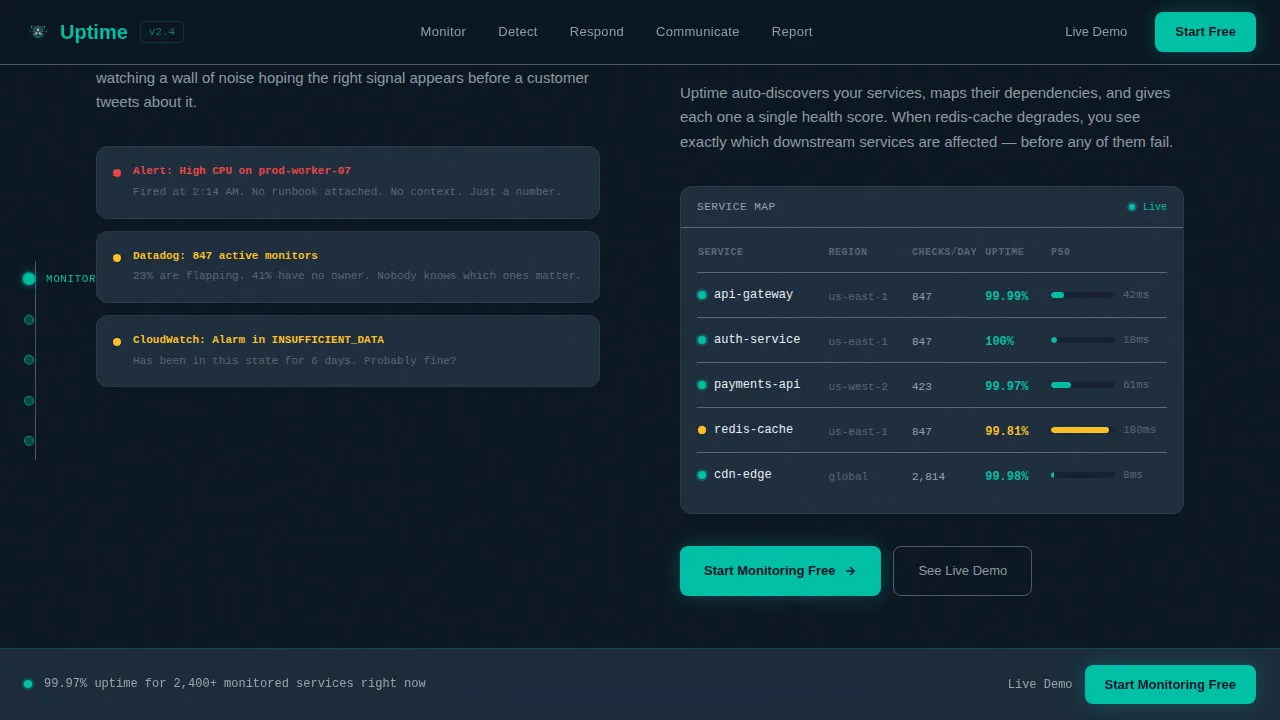Click the 2,814 checks value for cdn-edge
Screen dimensions: 1280x720
tap(928, 477)
